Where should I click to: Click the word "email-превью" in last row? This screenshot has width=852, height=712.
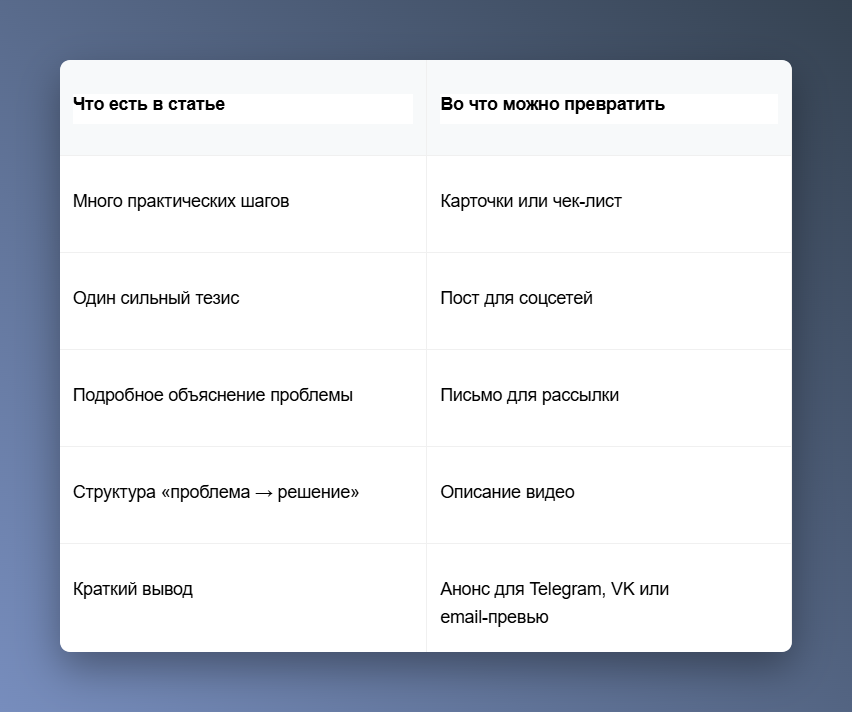click(494, 617)
